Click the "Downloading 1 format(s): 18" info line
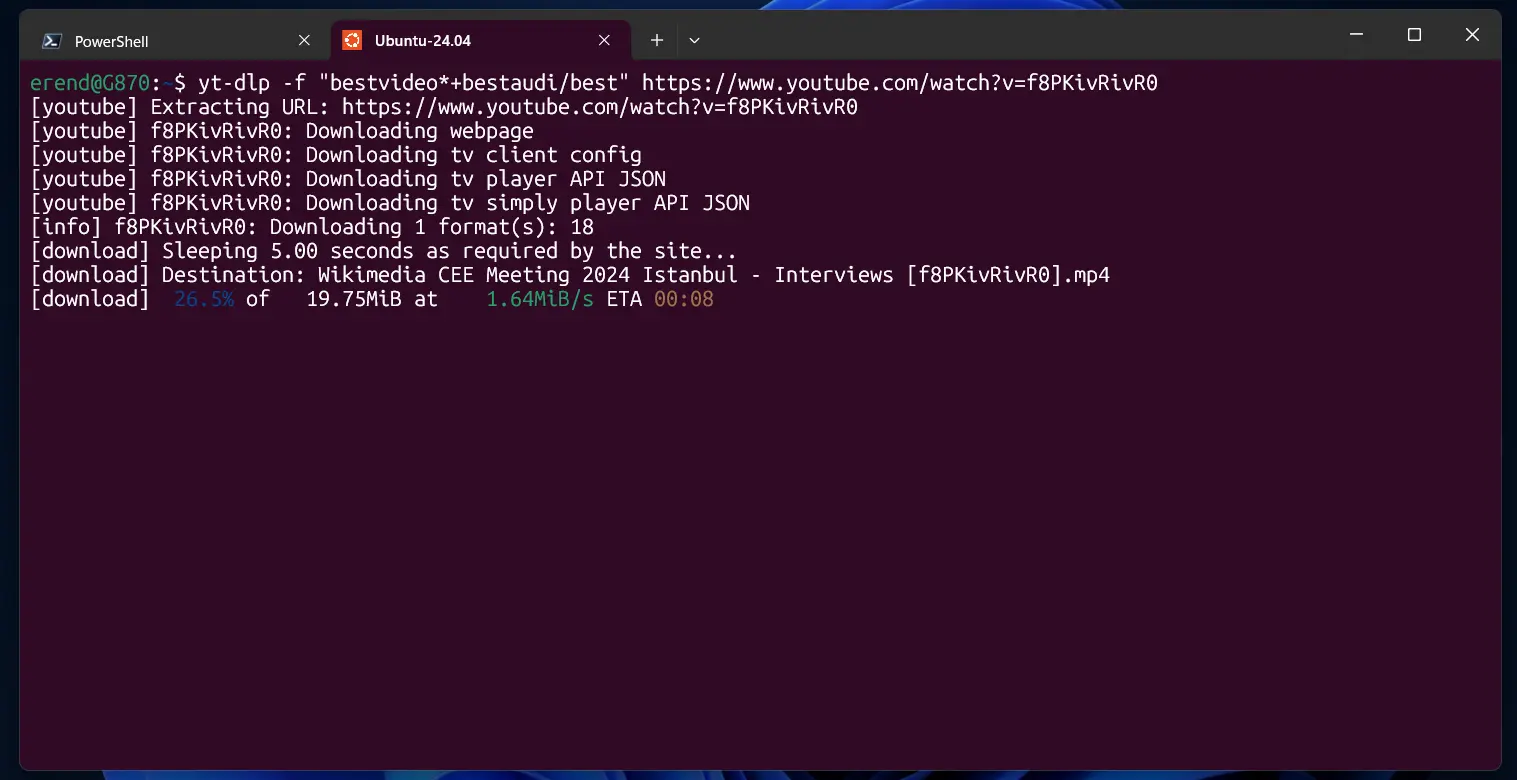 [x=312, y=227]
